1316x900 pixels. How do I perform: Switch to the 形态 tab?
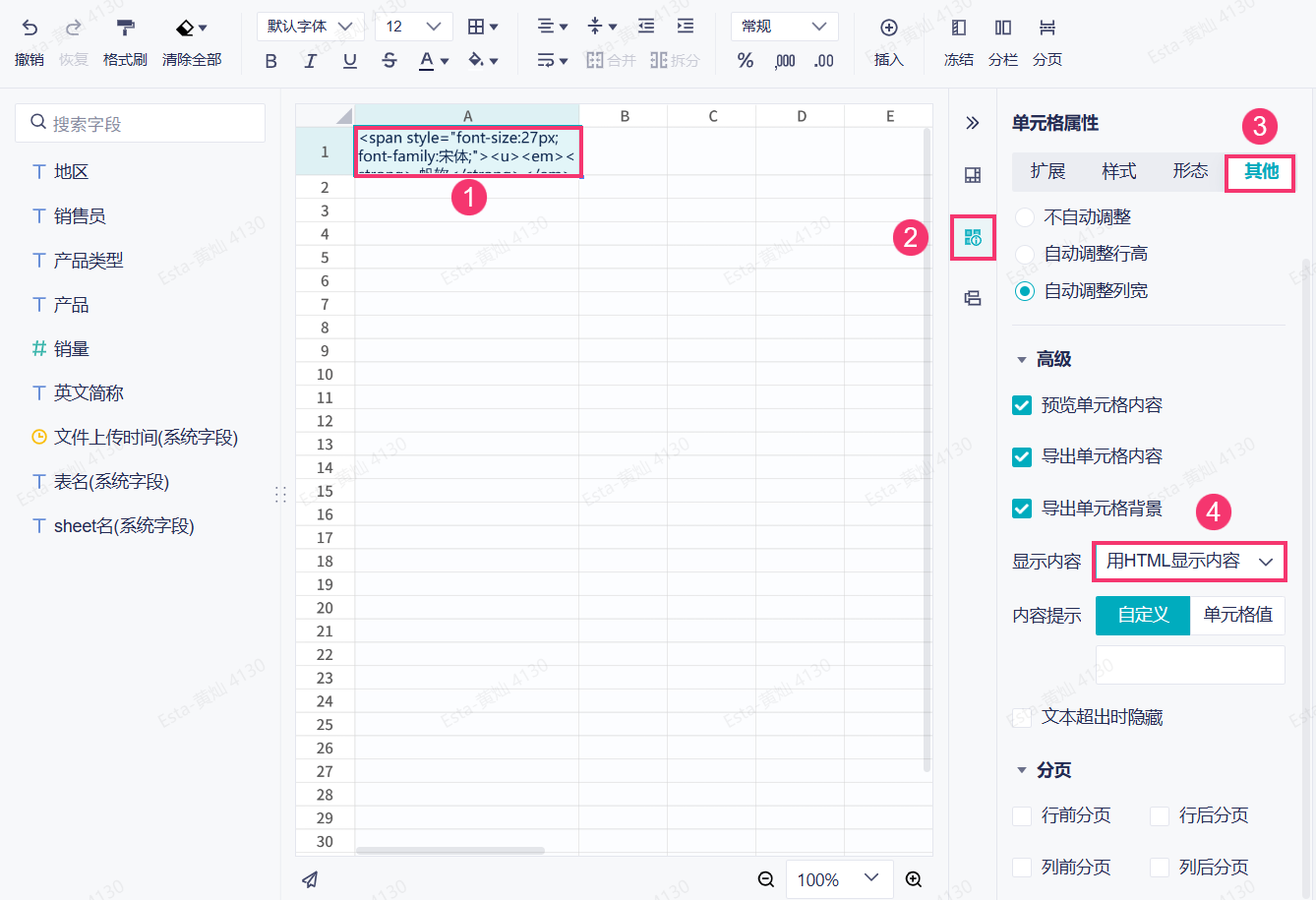tap(1190, 171)
